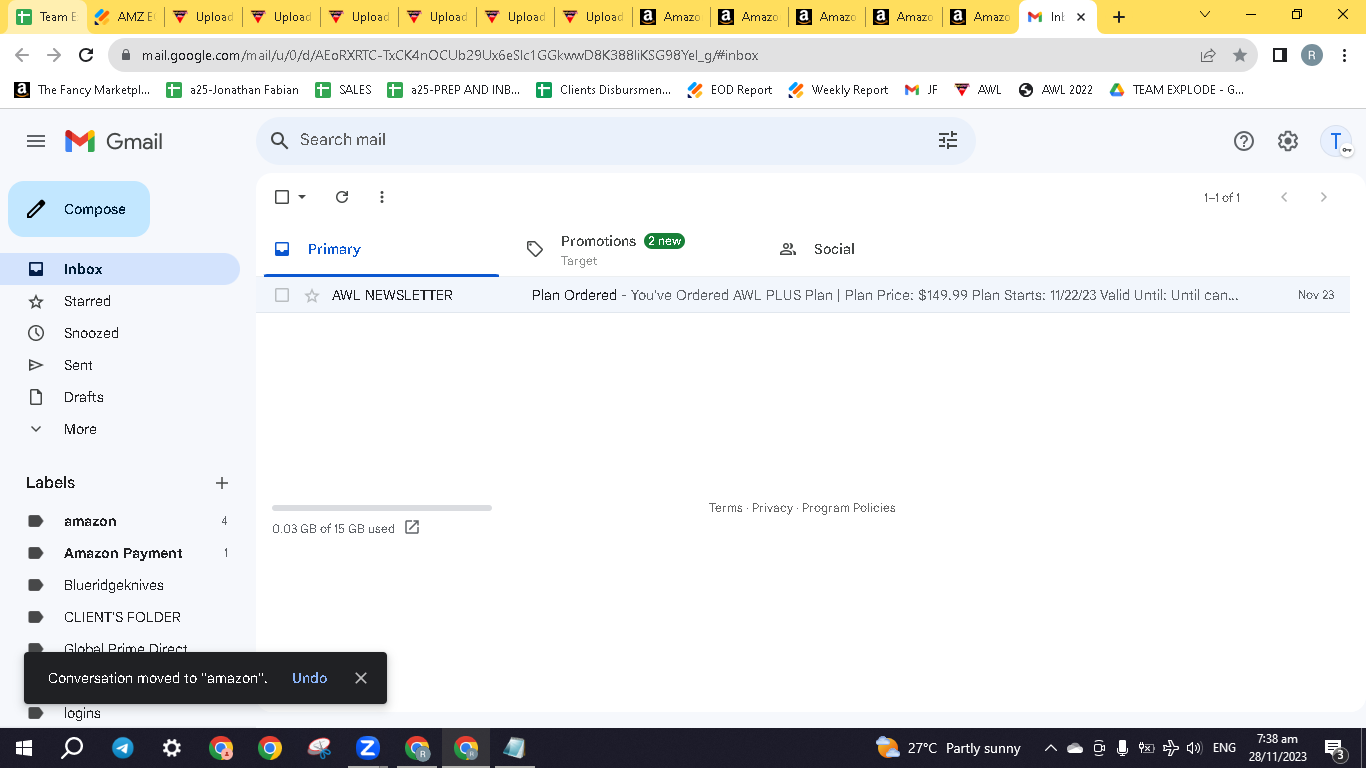Open Windows Start menu
The height and width of the screenshot is (768, 1366).
[23, 748]
